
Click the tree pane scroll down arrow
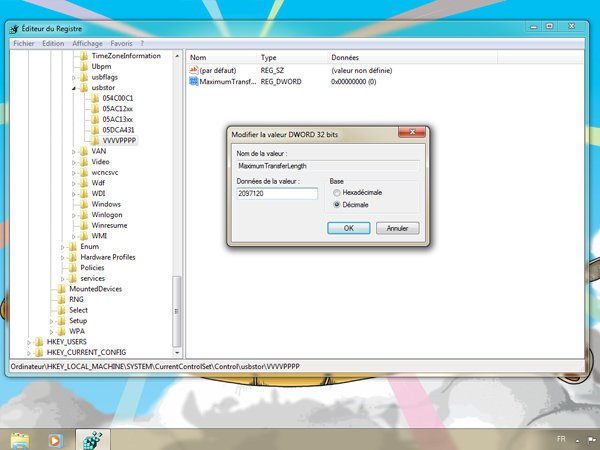pos(177,352)
